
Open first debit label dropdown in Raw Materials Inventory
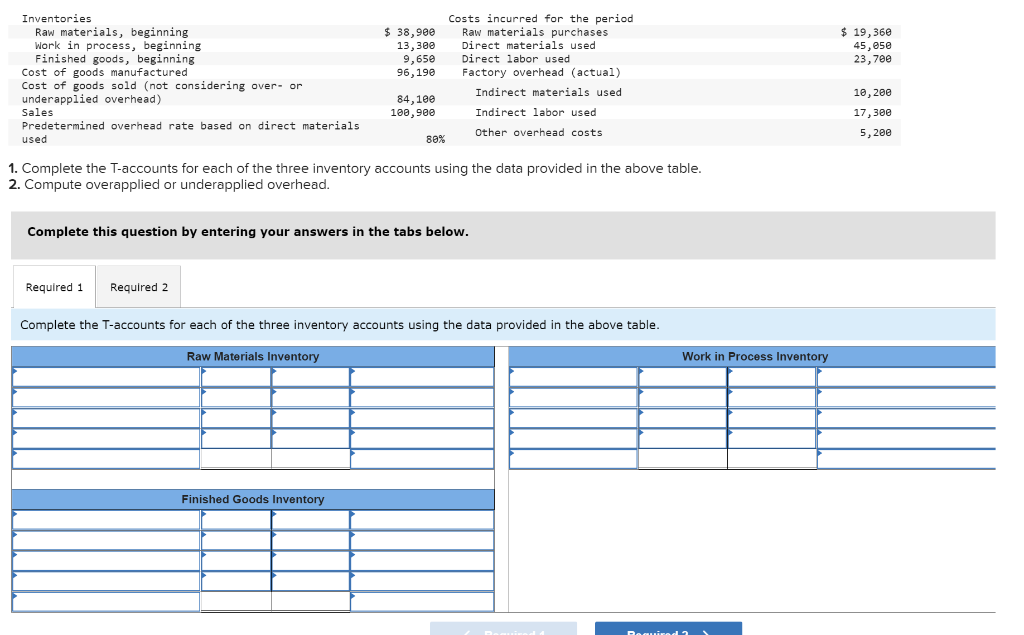tap(100, 374)
